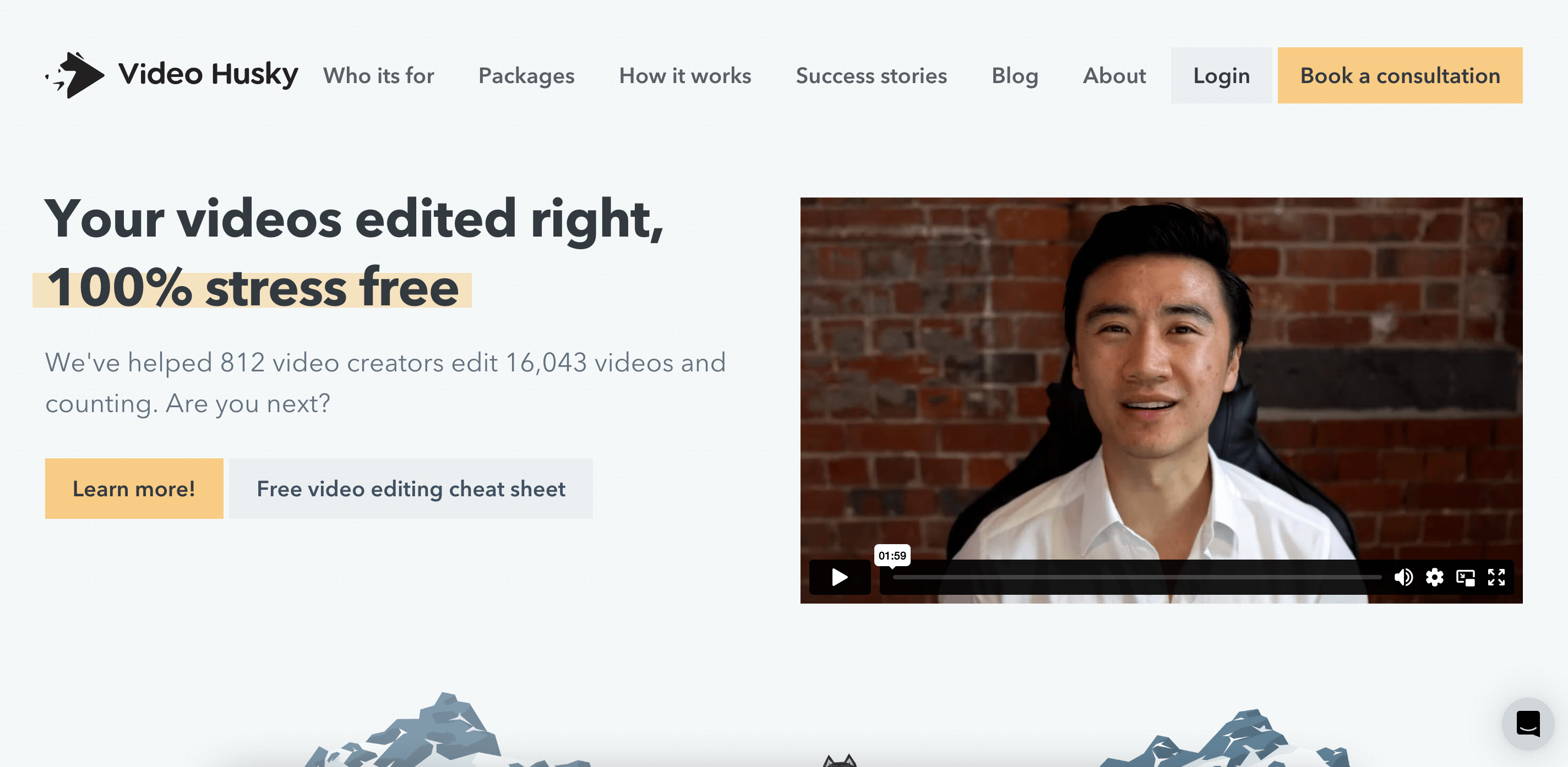Click the Blog navigation item

pyautogui.click(x=1014, y=75)
